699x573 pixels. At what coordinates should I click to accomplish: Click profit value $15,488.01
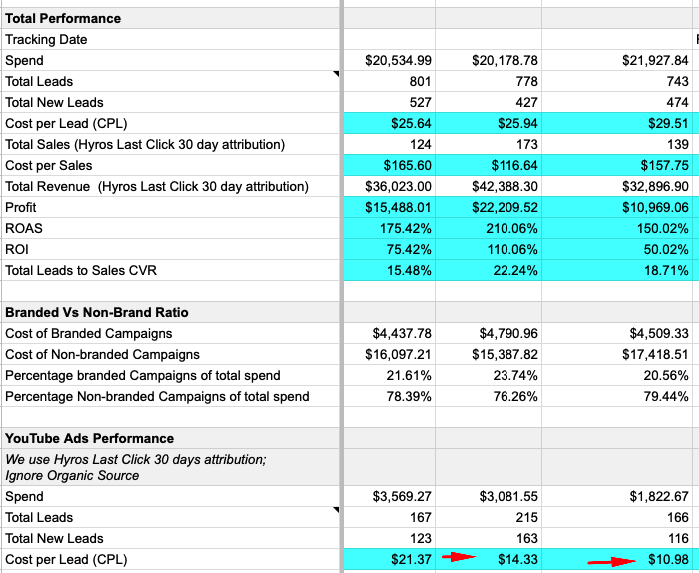click(x=390, y=207)
